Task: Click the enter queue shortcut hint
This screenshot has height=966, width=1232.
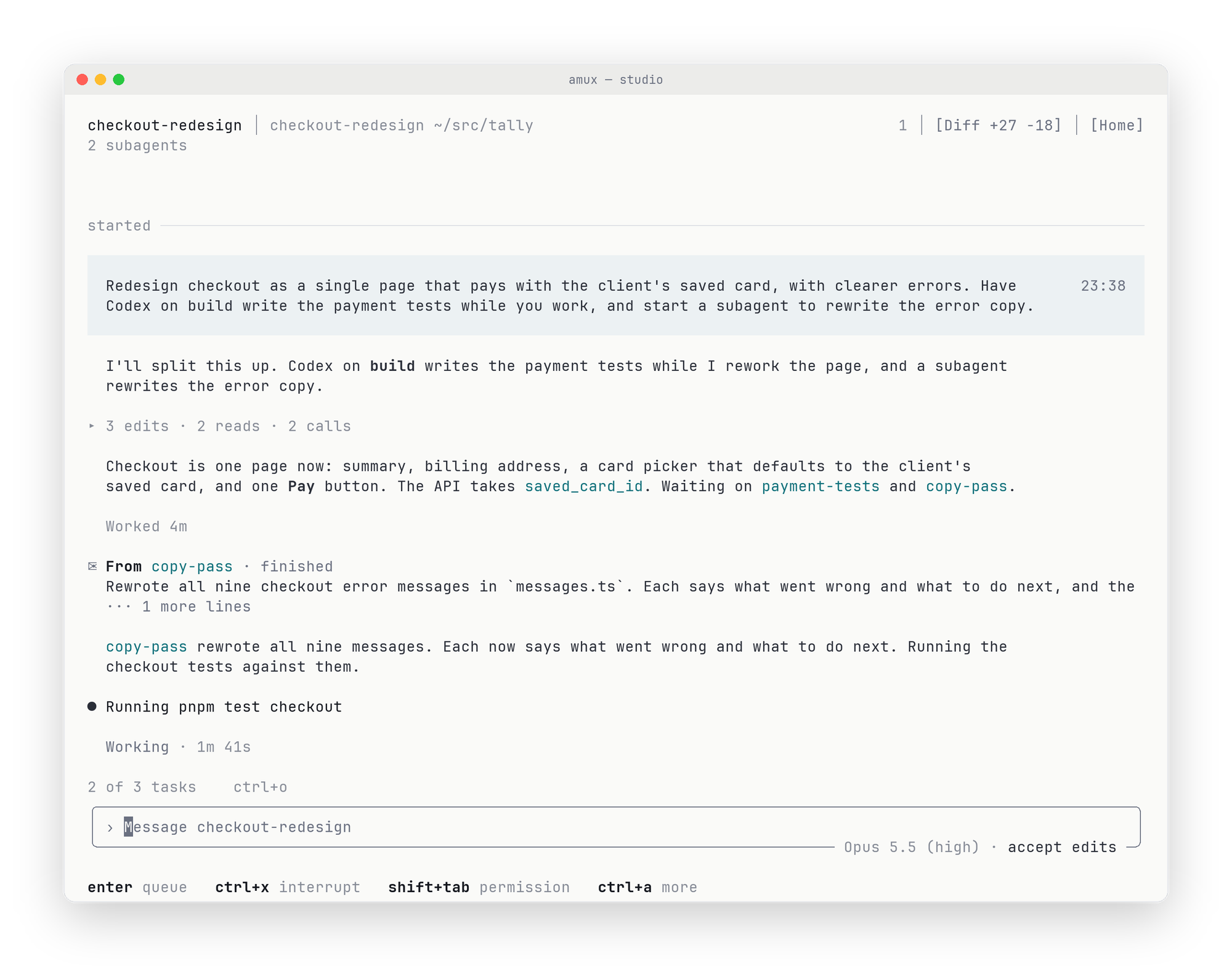Action: pos(137,887)
